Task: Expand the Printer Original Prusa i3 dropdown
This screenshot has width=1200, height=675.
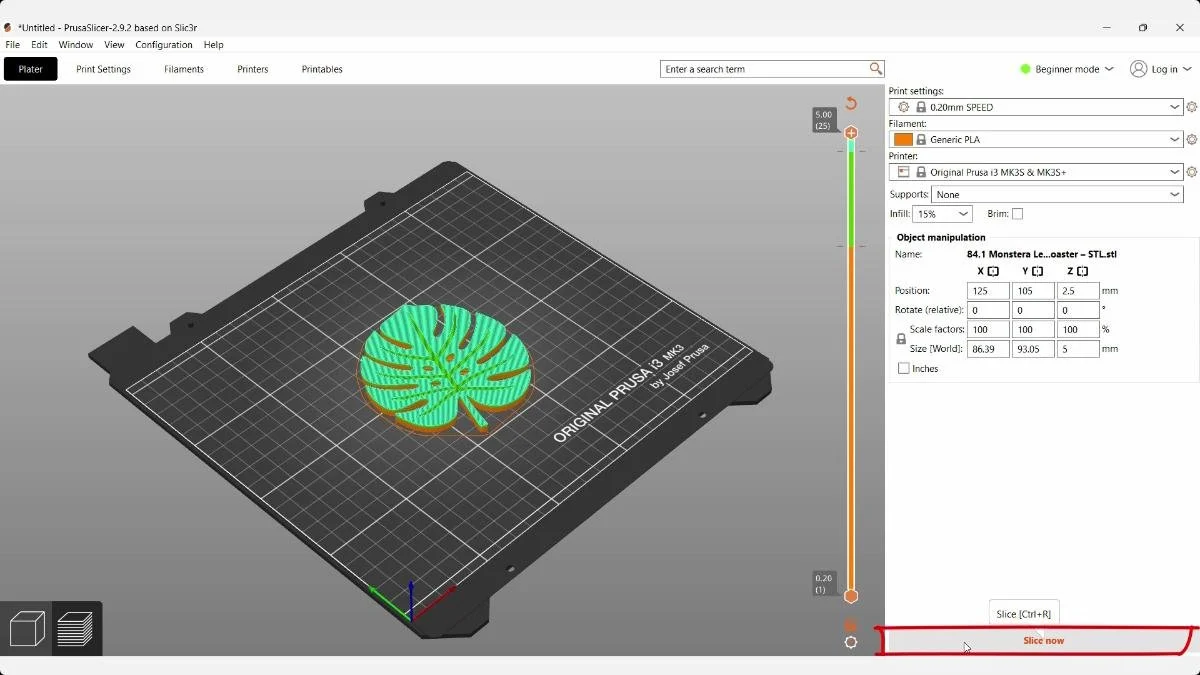Action: point(1036,172)
